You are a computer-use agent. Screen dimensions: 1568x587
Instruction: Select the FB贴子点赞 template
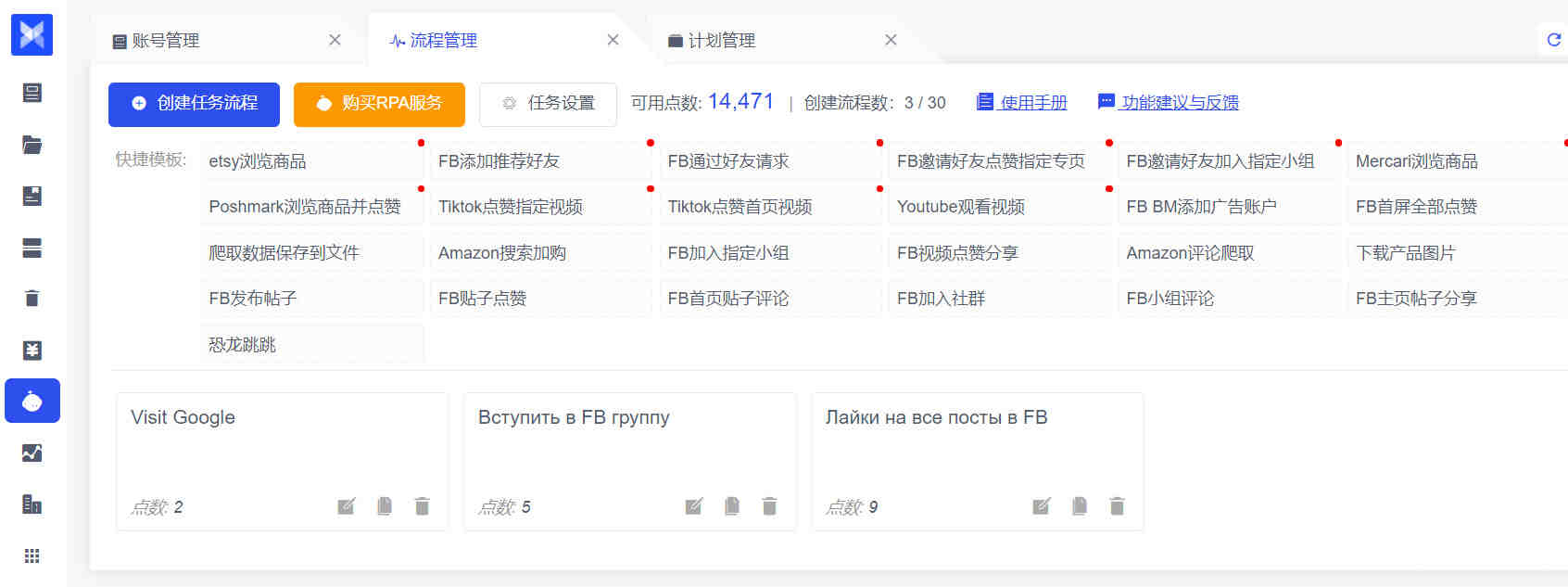coord(541,299)
